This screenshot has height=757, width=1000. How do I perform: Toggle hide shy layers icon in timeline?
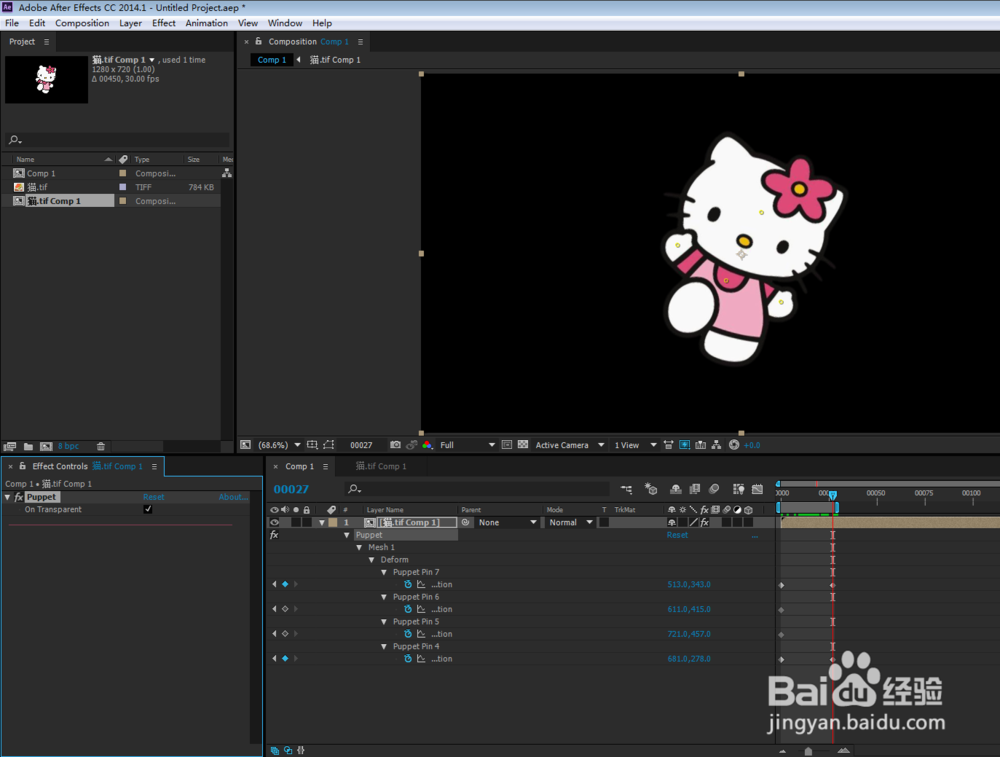[x=675, y=489]
